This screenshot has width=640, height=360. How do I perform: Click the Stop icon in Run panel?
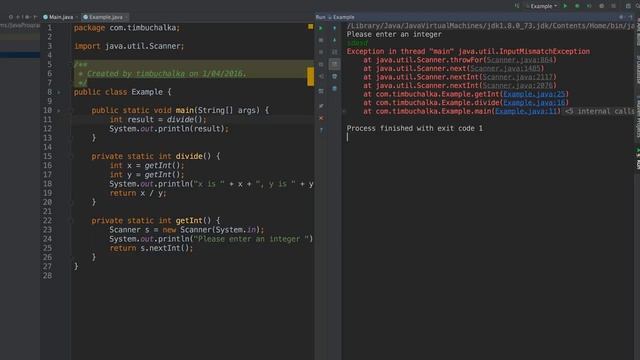click(321, 40)
